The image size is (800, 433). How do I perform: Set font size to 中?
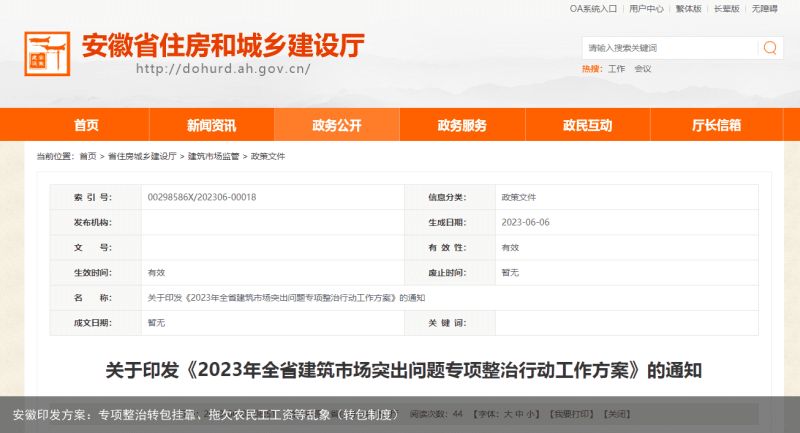pyautogui.click(x=520, y=414)
